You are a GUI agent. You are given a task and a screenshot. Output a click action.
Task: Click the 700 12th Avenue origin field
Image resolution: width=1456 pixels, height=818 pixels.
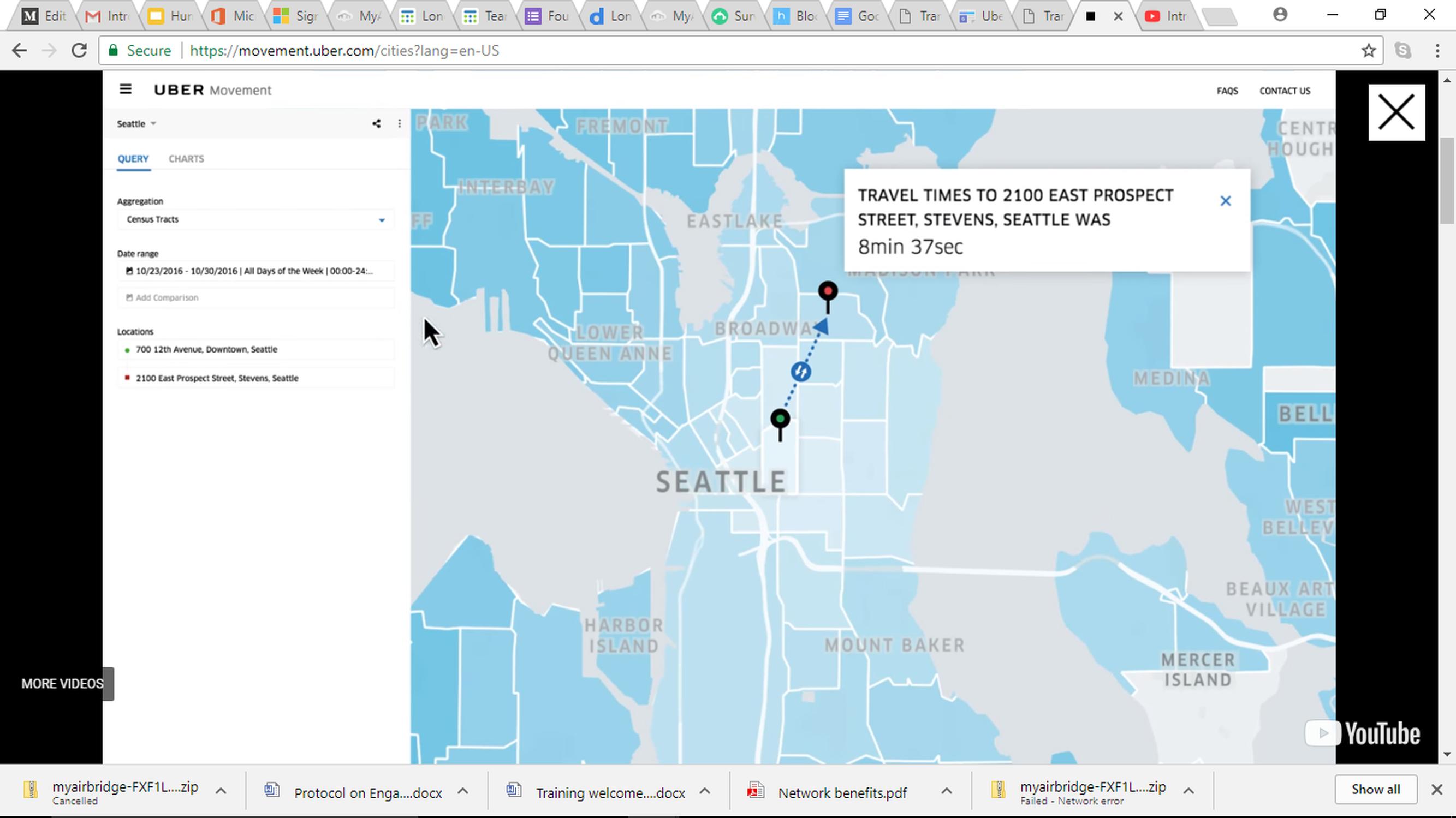(x=255, y=349)
